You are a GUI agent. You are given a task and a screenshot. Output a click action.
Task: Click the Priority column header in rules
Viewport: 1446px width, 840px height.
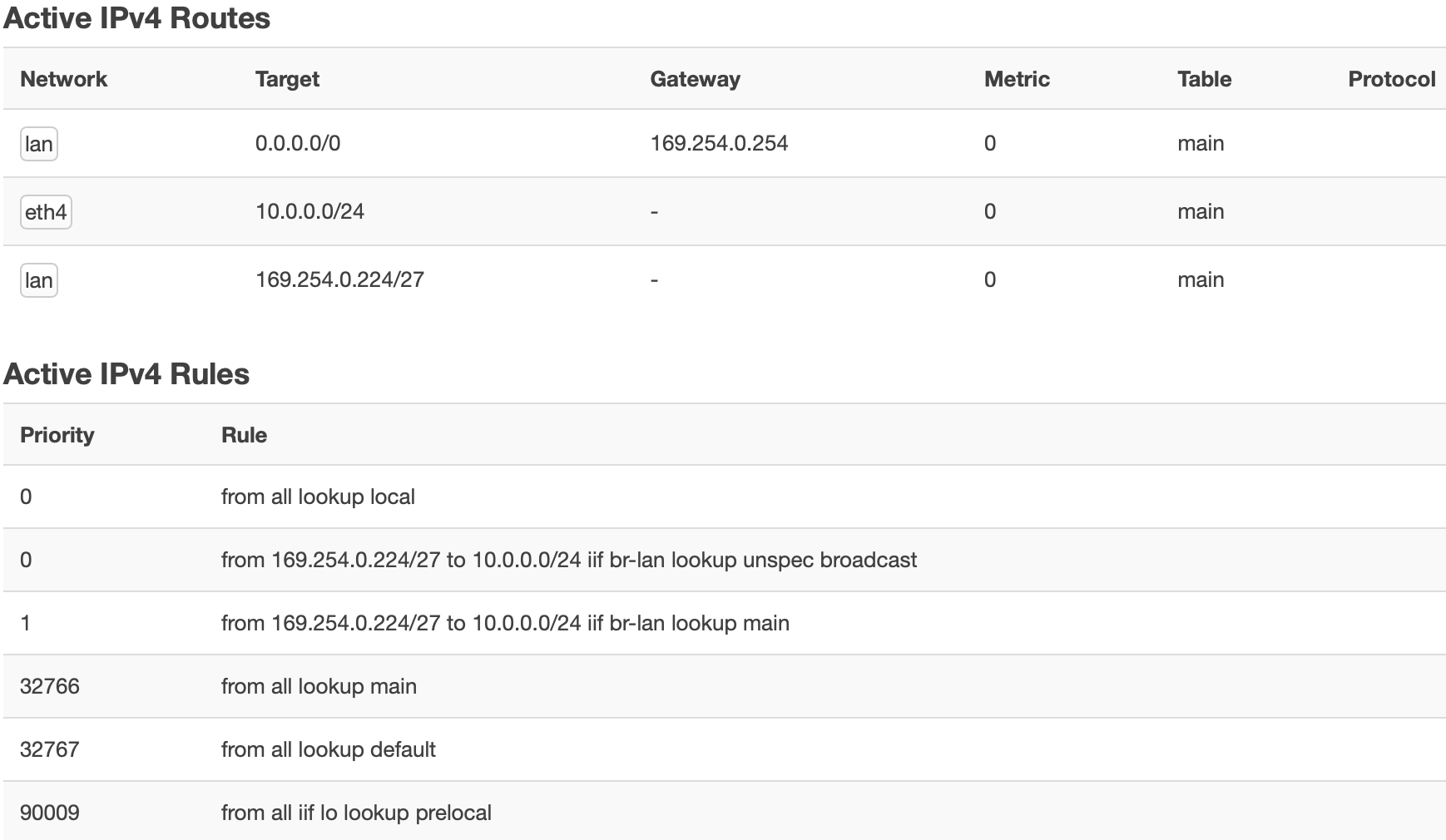tap(57, 435)
